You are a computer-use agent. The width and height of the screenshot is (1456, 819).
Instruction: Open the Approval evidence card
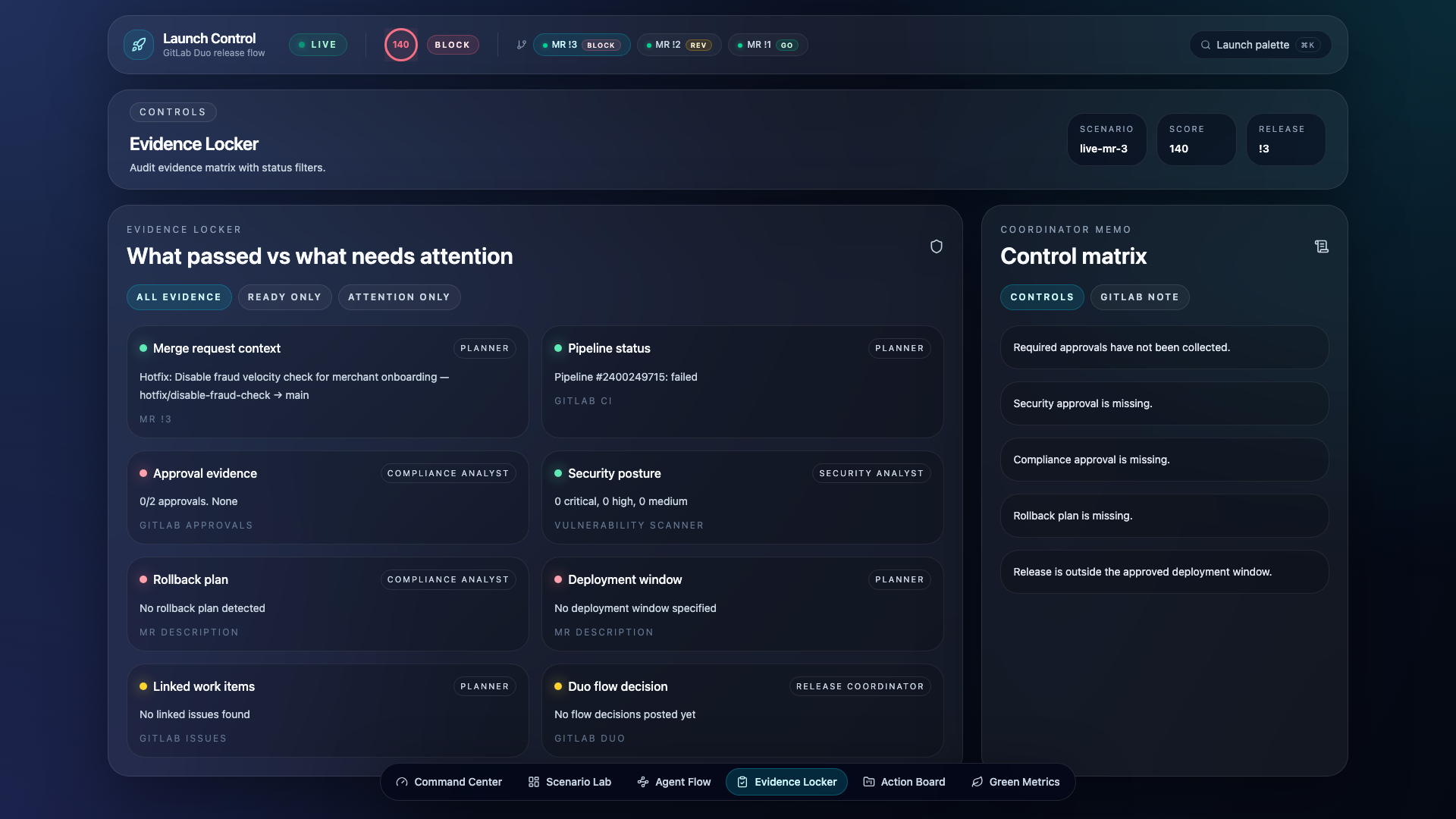[x=328, y=497]
